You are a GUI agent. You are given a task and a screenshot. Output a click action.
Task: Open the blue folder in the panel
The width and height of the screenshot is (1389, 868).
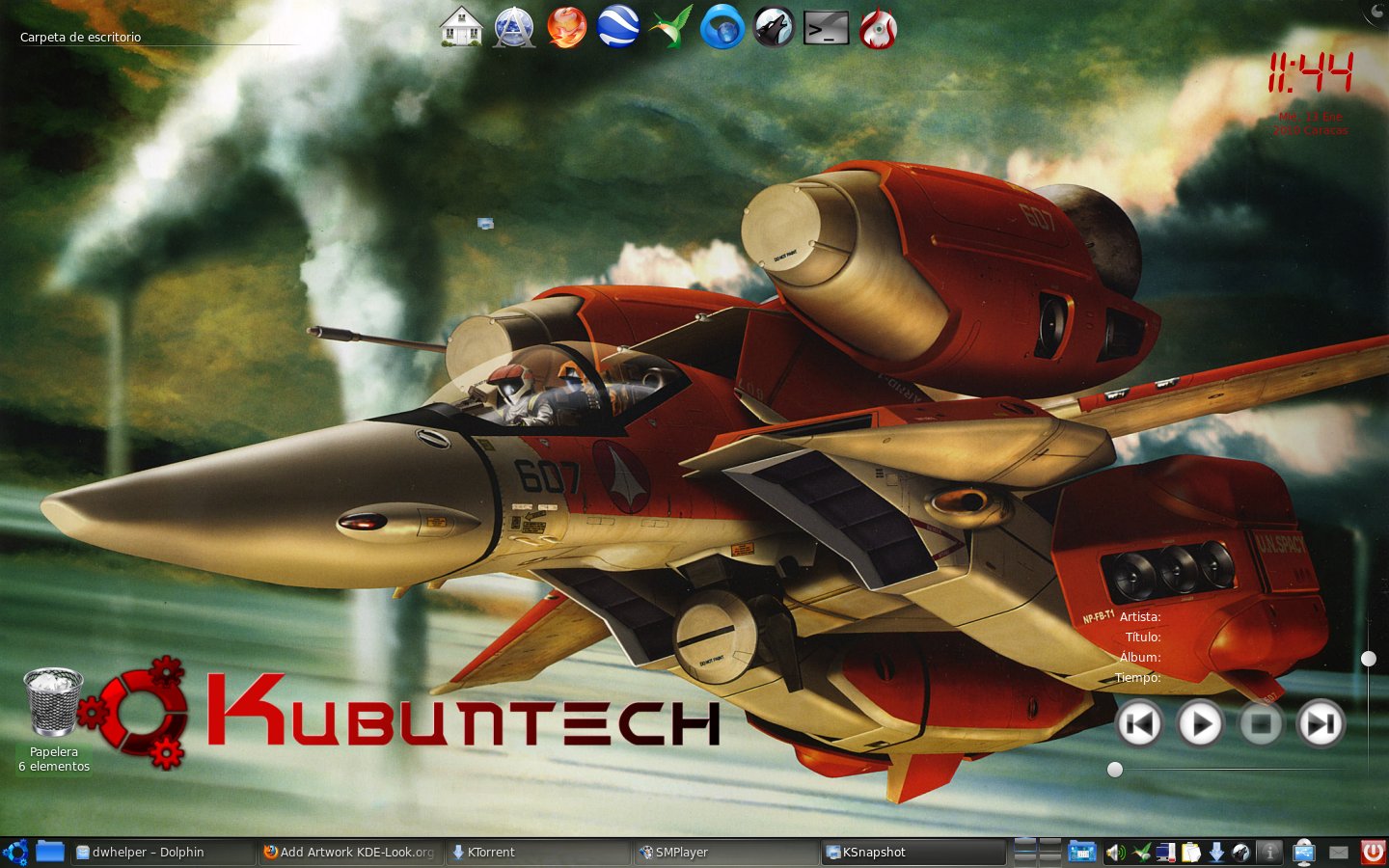(x=50, y=852)
